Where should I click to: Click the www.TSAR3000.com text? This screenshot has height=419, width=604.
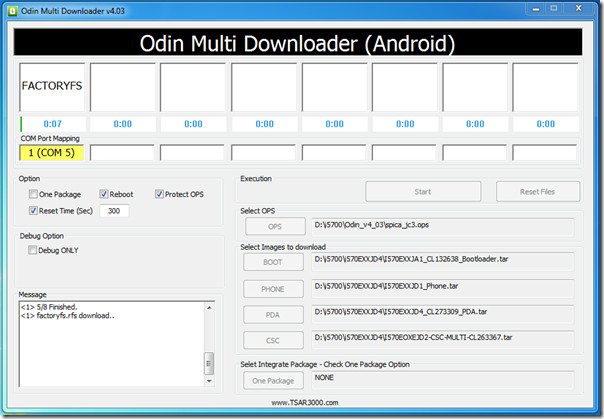tap(305, 402)
